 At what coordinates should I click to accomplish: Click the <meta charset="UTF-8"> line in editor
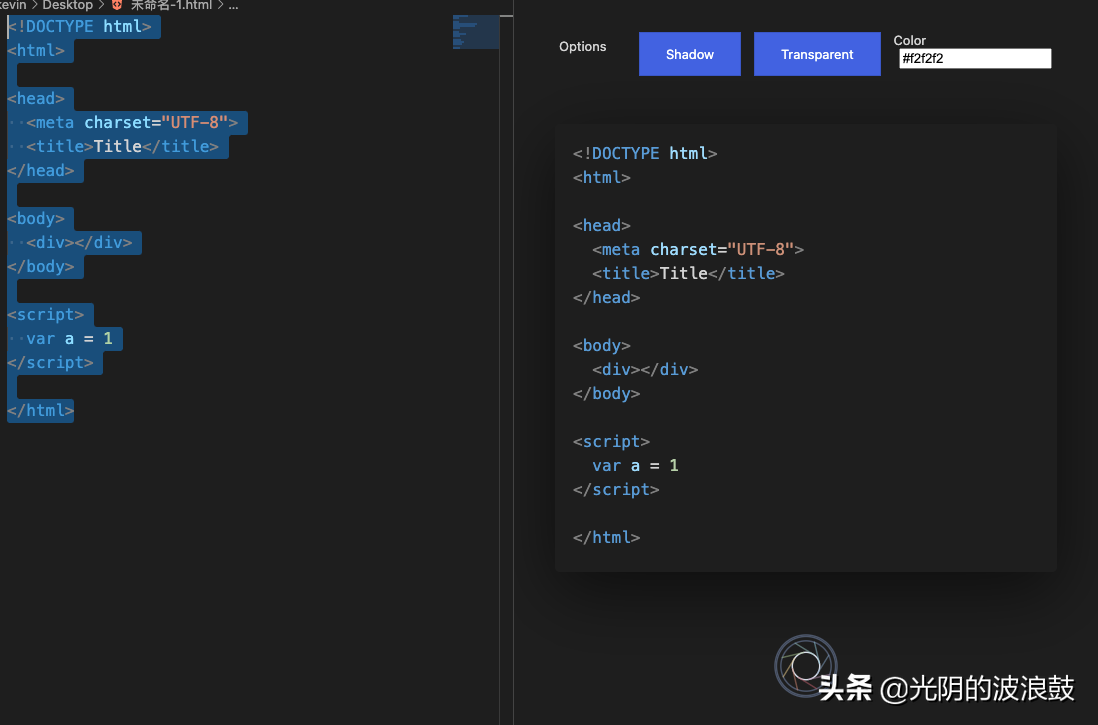click(132, 123)
